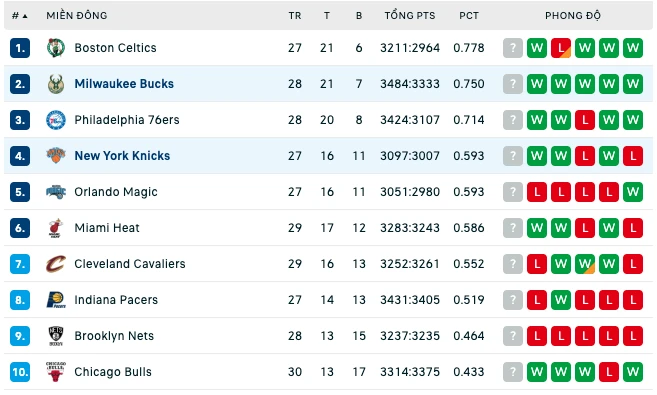Open the New York Knicks team link
This screenshot has width=657, height=395.
click(x=122, y=156)
